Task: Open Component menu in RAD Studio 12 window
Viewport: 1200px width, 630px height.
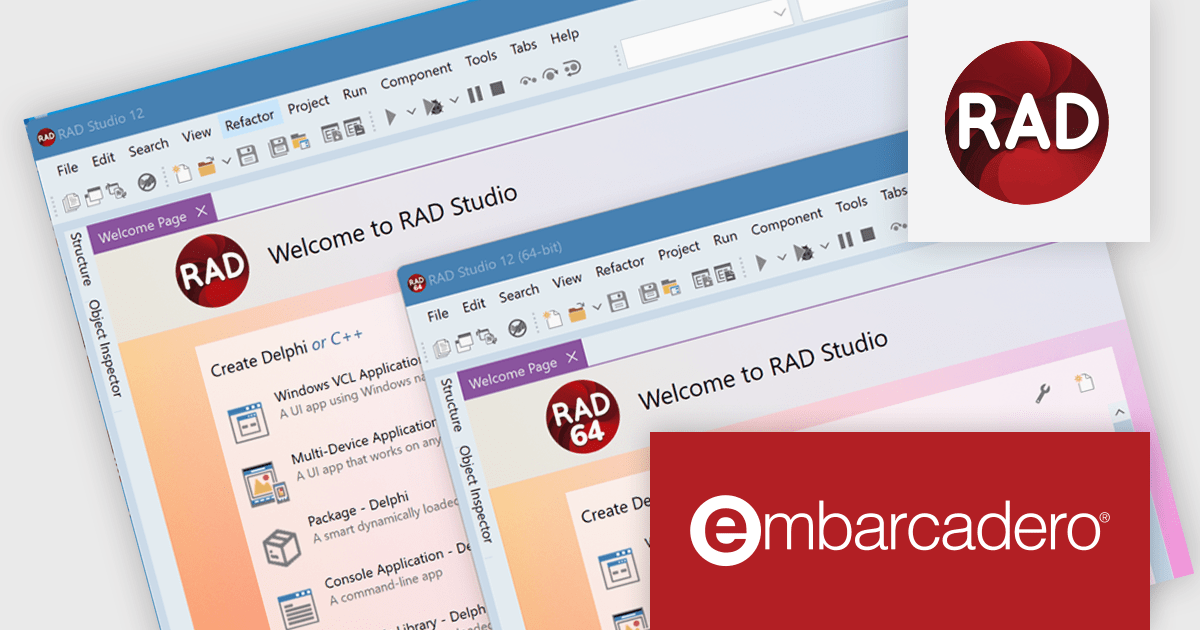Action: pyautogui.click(x=417, y=76)
